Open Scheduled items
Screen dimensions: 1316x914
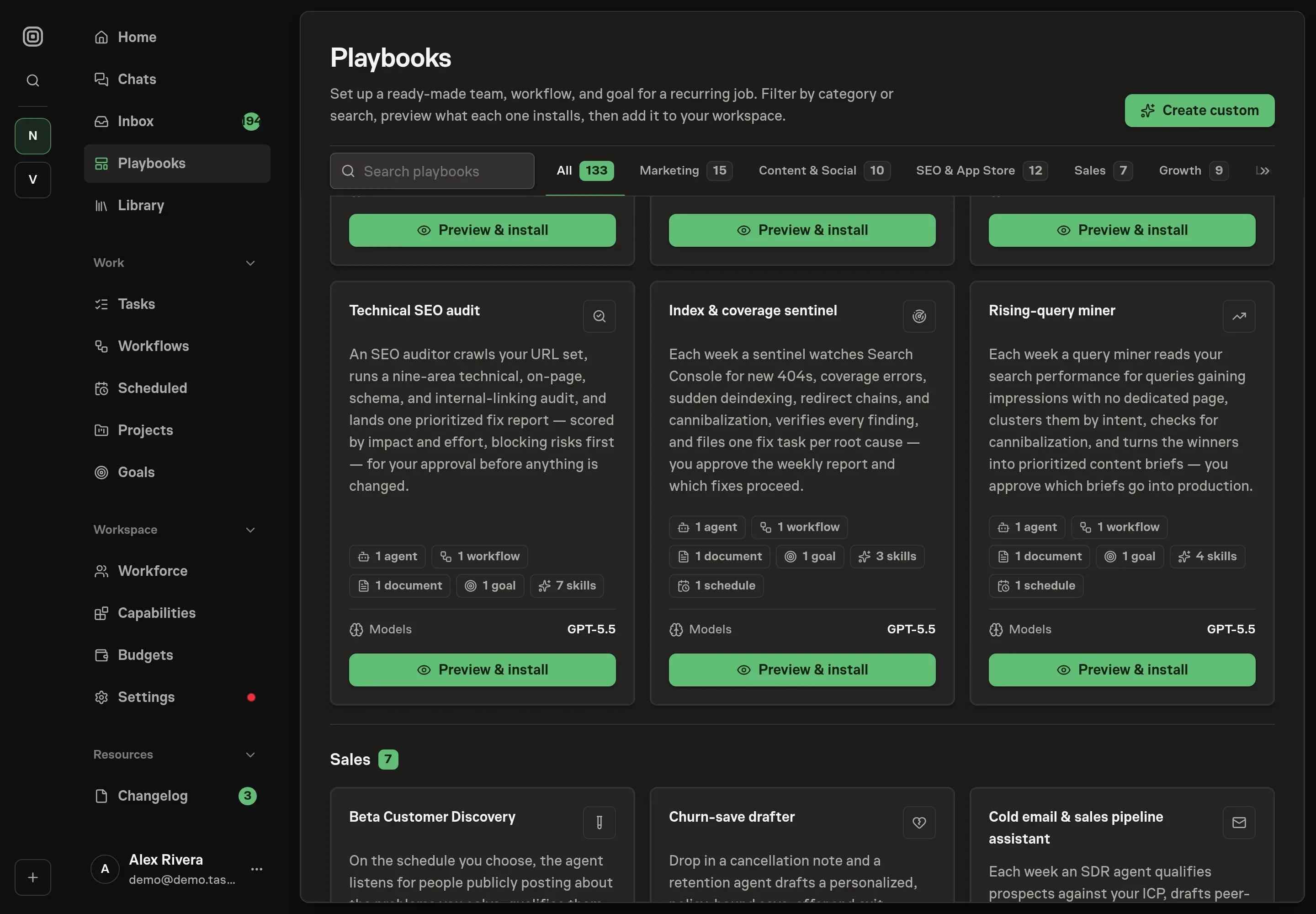point(177,388)
